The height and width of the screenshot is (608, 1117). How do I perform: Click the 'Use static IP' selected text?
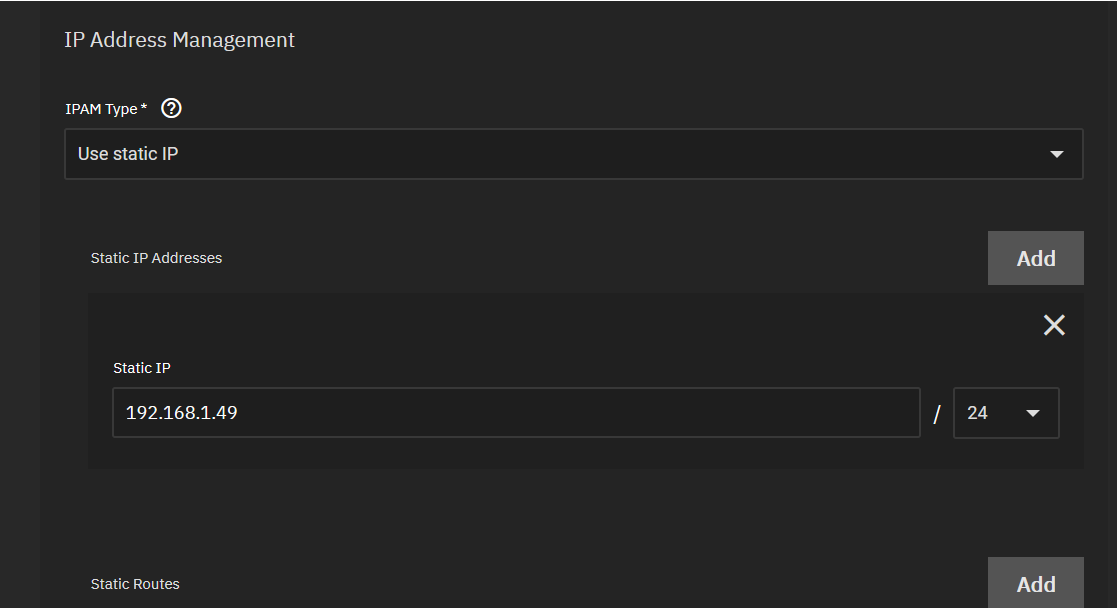click(x=128, y=154)
